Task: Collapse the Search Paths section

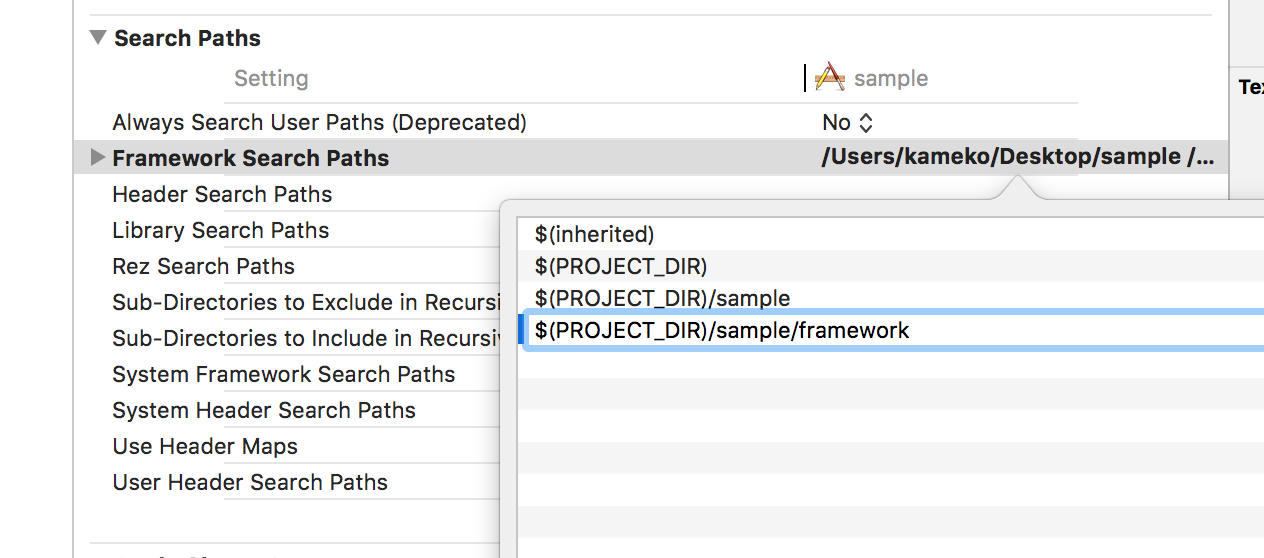Action: 97,38
